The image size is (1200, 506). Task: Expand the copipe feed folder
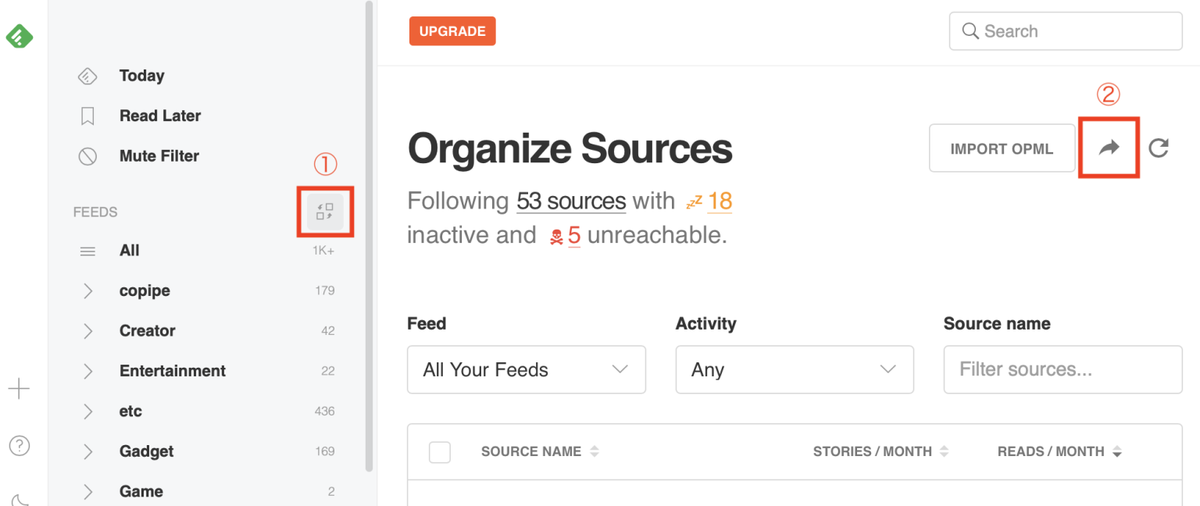pos(88,291)
